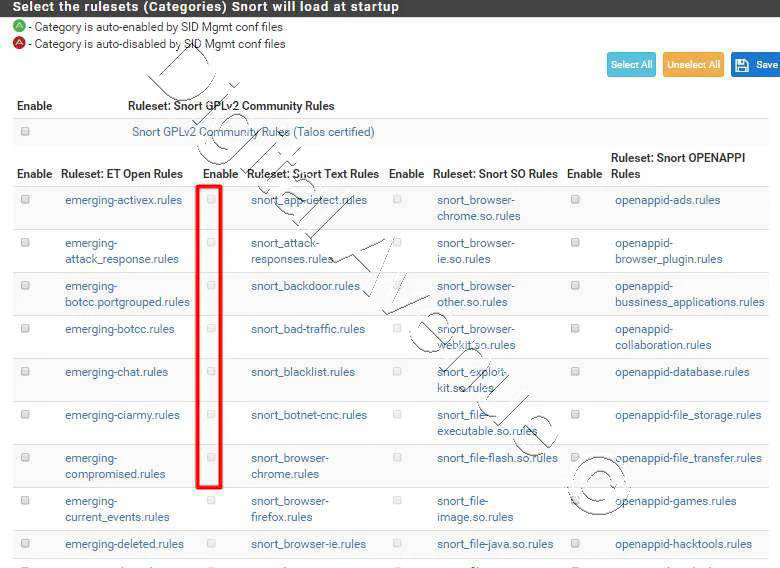This screenshot has height=568, width=780.
Task: Enable openappid-database.rules checkbox
Action: [x=575, y=372]
